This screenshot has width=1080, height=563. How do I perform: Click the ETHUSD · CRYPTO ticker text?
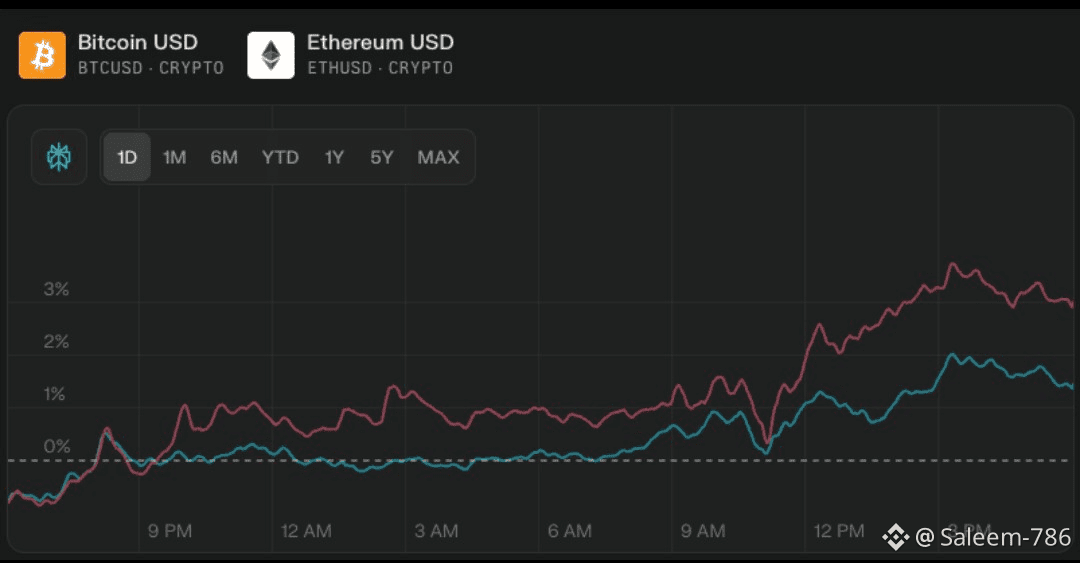point(380,68)
